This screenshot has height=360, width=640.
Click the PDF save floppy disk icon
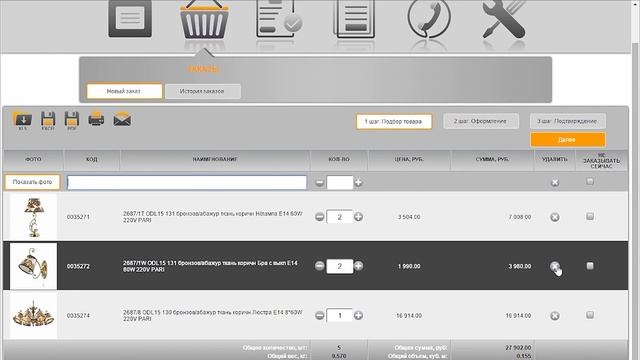pyautogui.click(x=72, y=121)
